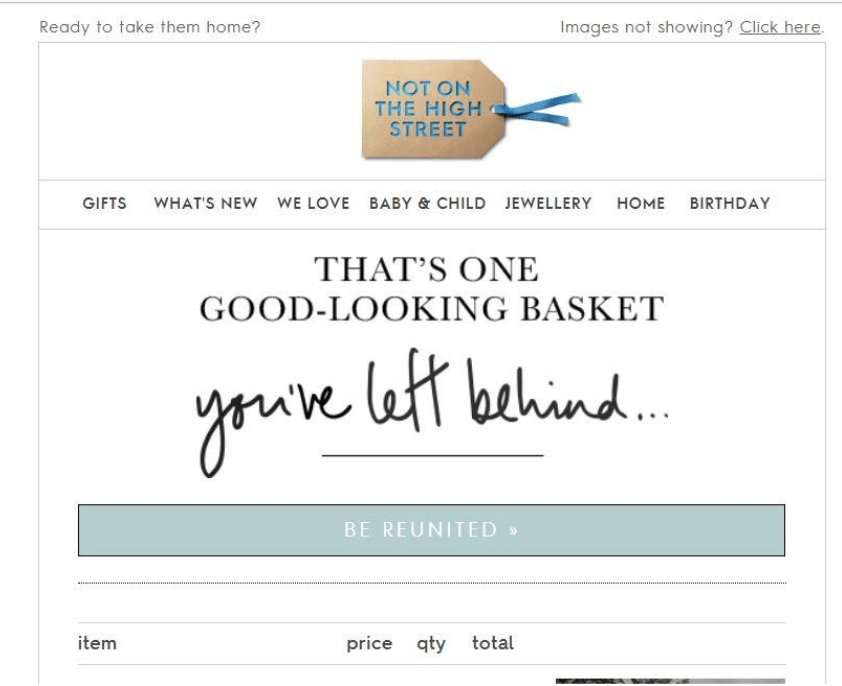
Task: Click the 'item' column header
Action: pyautogui.click(x=97, y=643)
